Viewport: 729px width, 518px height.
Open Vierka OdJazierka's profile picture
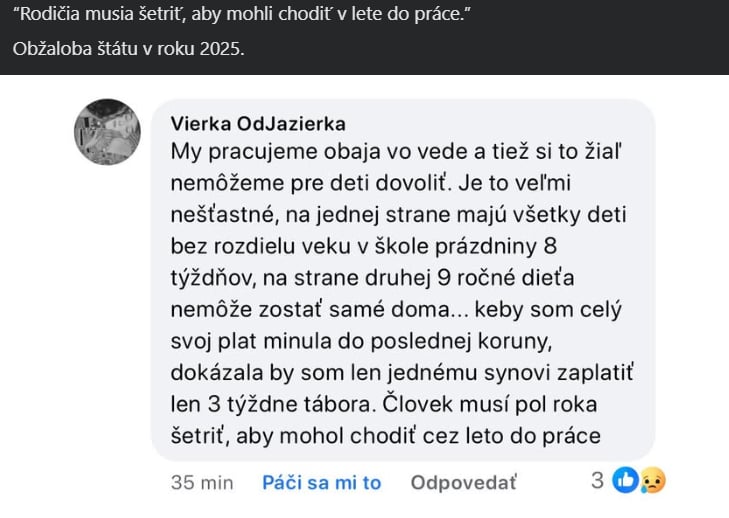point(107,132)
